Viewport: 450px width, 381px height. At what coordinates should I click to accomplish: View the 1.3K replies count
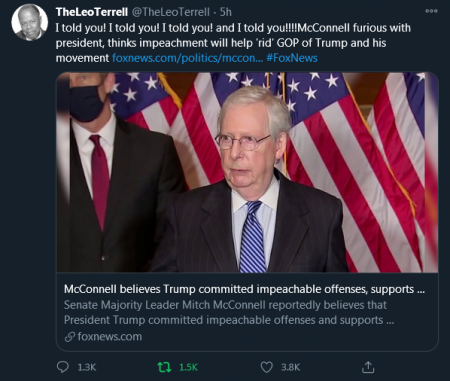pyautogui.click(x=87, y=367)
